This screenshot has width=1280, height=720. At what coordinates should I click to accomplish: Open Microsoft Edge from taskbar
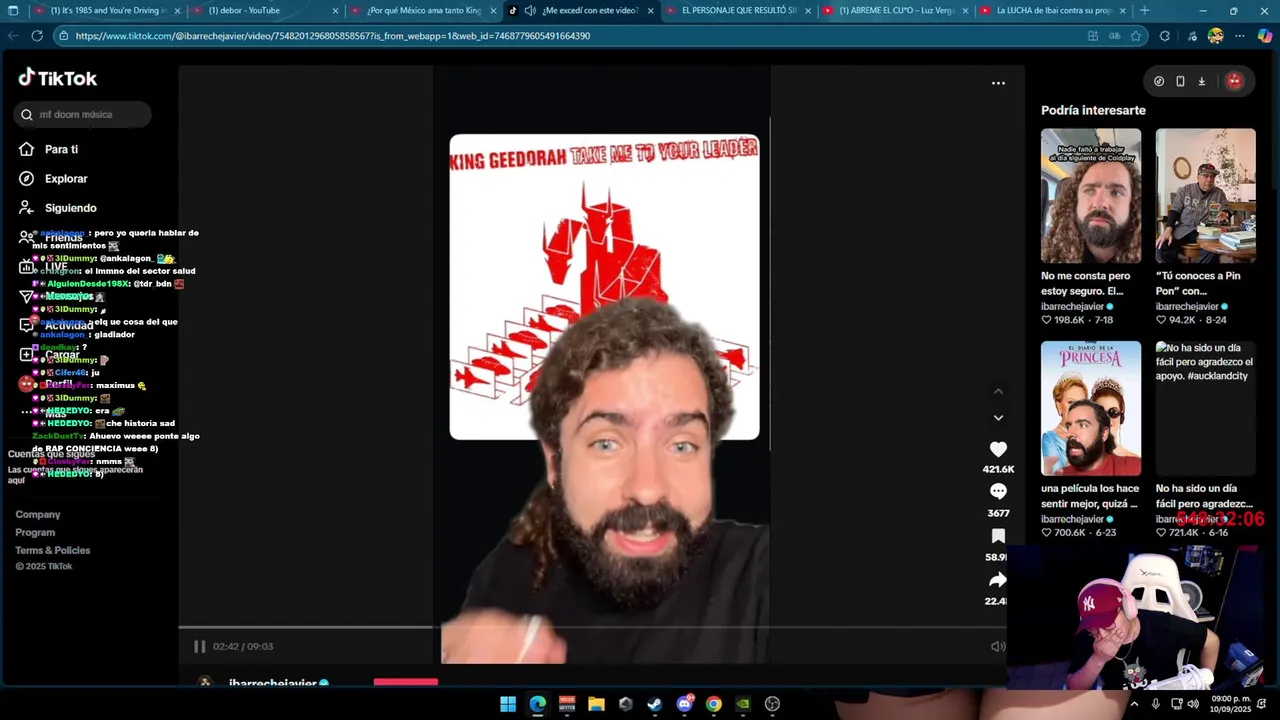(538, 704)
